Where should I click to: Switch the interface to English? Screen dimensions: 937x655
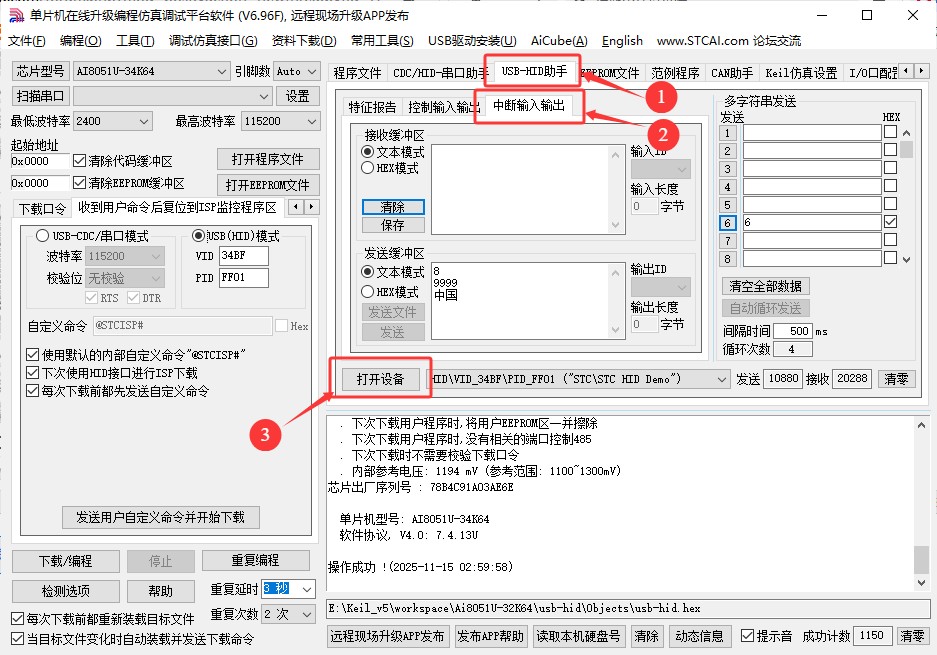point(621,41)
